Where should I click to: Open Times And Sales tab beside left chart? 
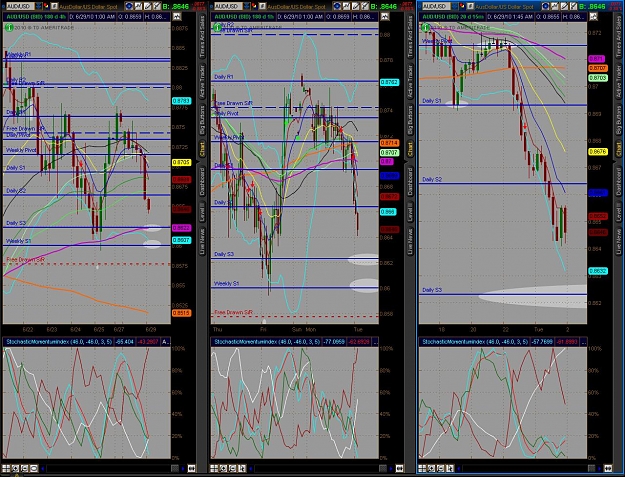tap(202, 36)
